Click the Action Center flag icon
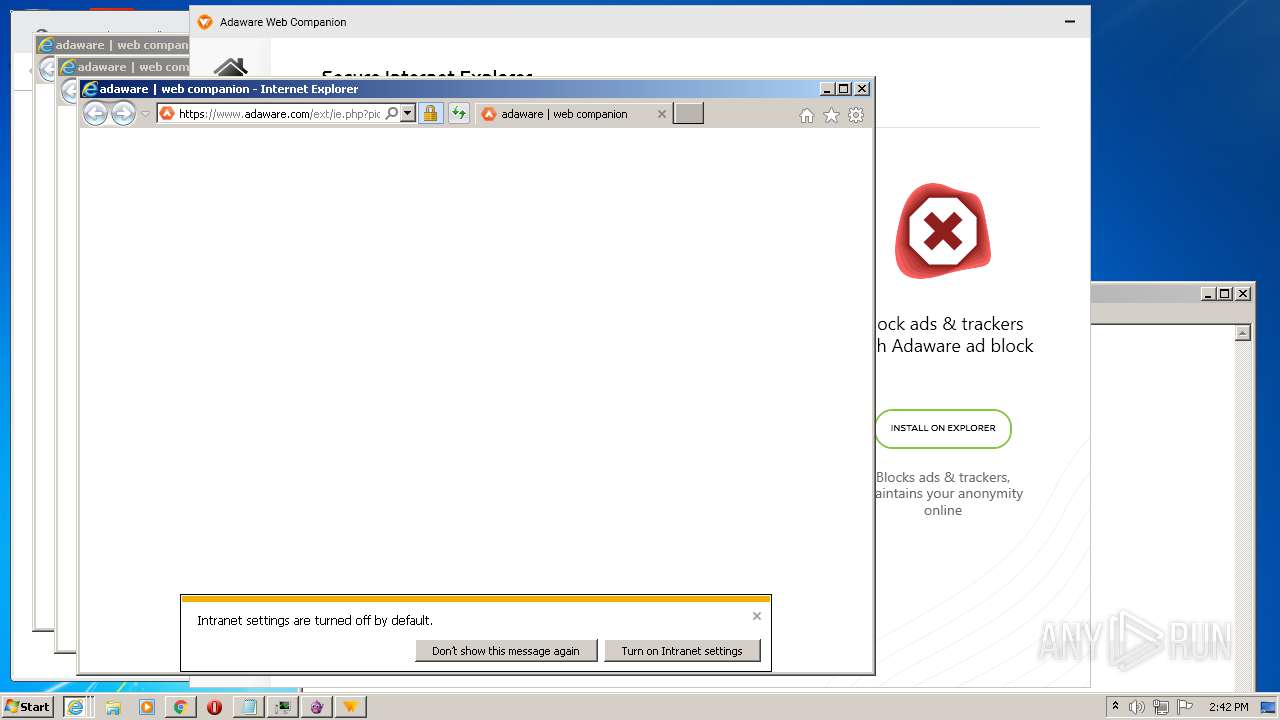The height and width of the screenshot is (720, 1280). 1186,707
